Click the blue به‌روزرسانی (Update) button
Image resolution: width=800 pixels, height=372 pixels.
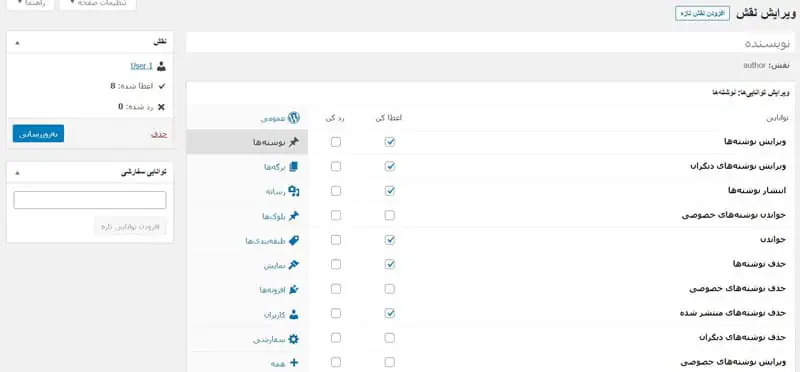pos(39,134)
